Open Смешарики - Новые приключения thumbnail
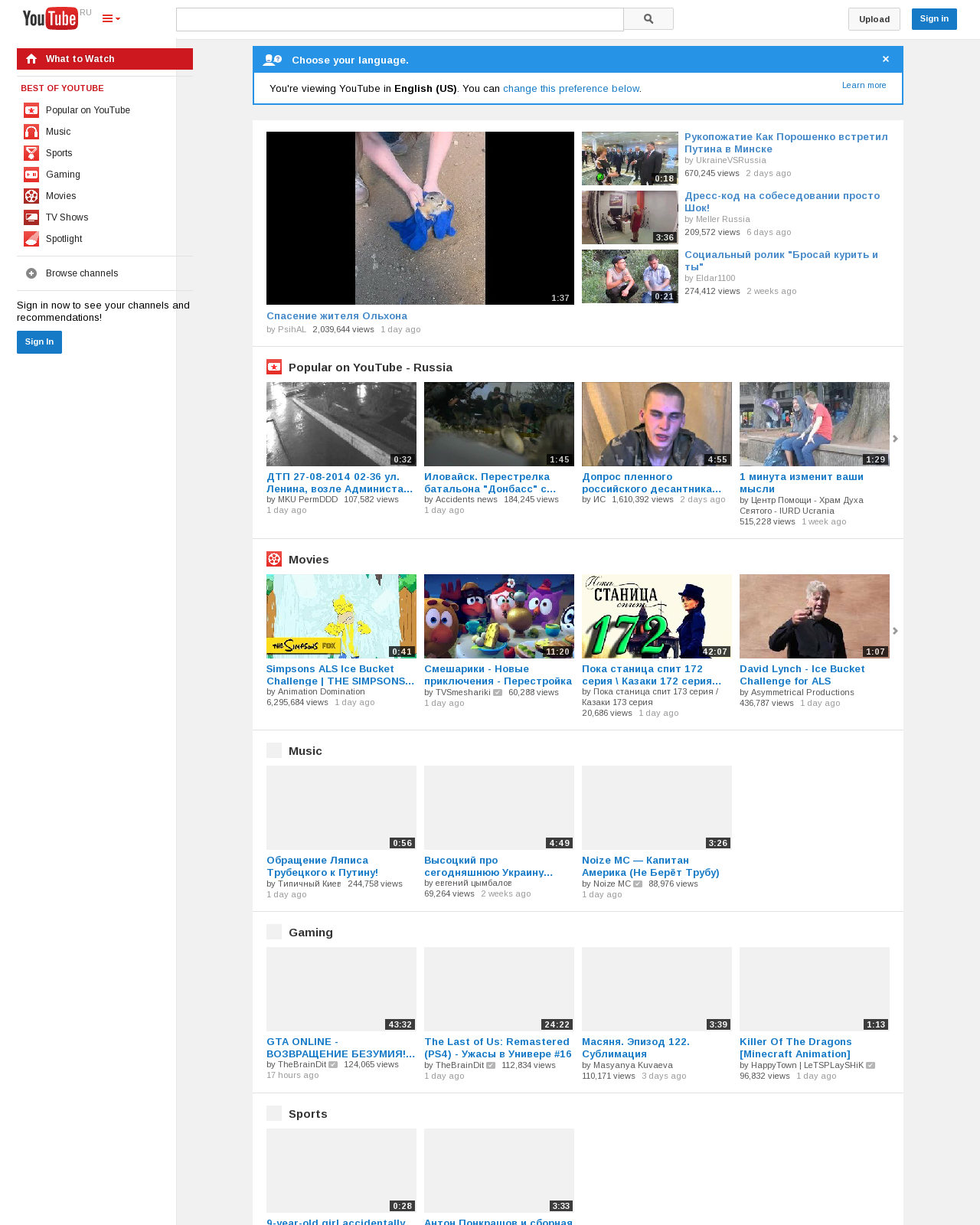 click(499, 616)
